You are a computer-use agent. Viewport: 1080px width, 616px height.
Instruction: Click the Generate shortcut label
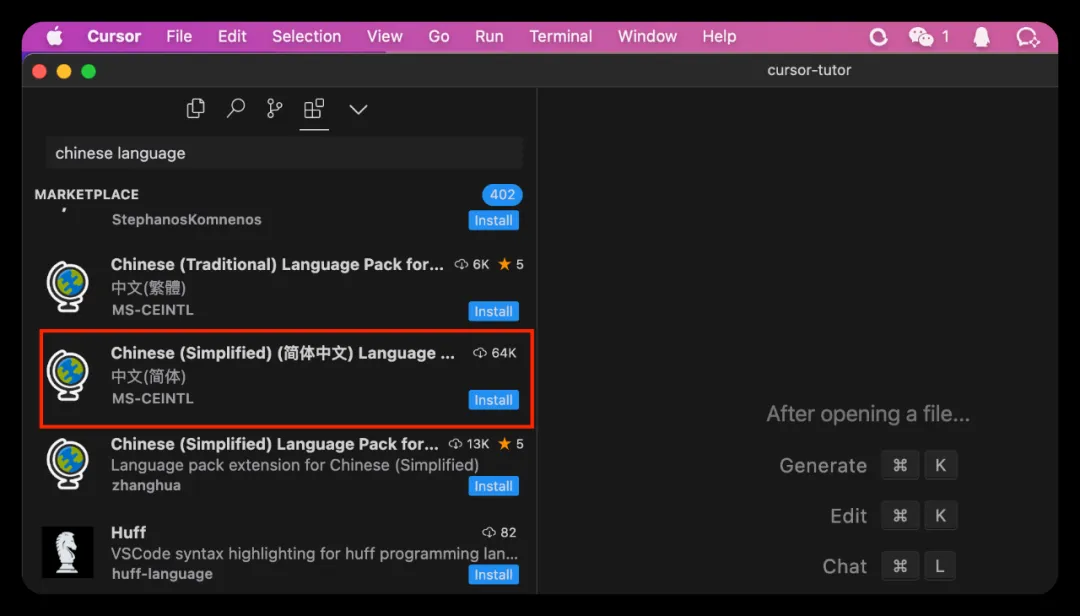(823, 466)
